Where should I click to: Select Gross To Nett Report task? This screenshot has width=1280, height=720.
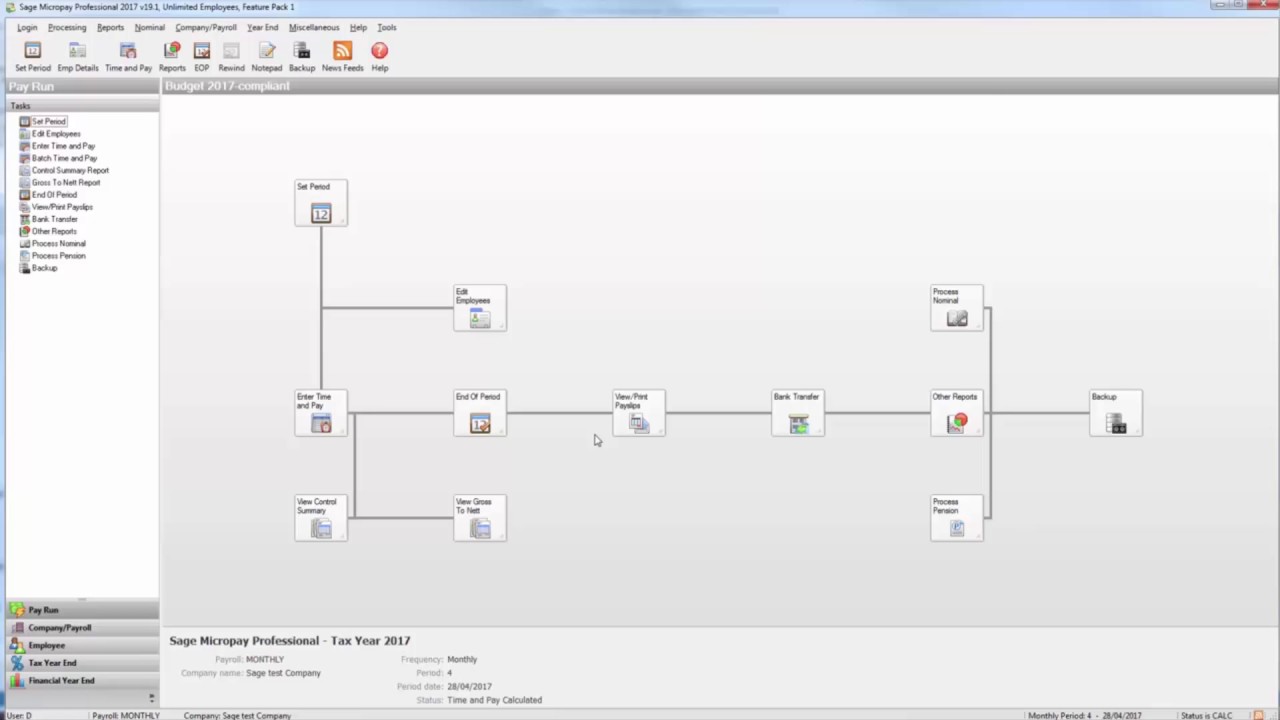click(x=60, y=182)
